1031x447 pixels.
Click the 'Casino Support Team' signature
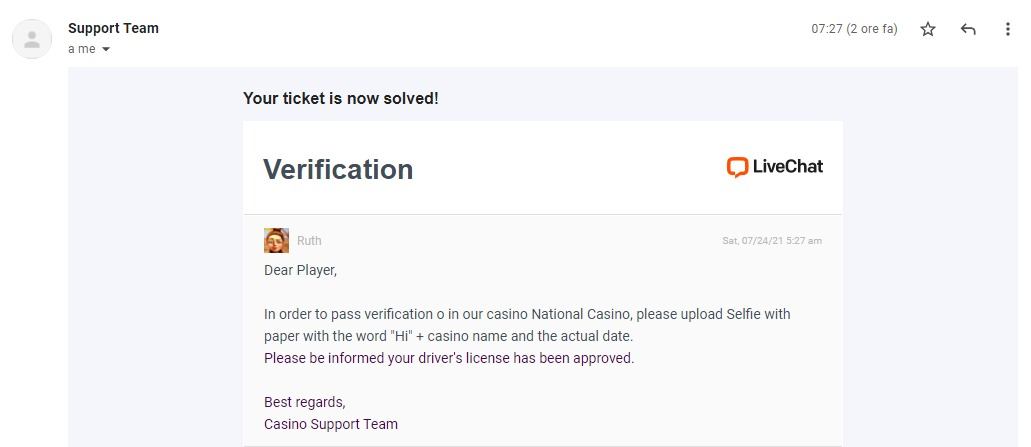pos(330,424)
